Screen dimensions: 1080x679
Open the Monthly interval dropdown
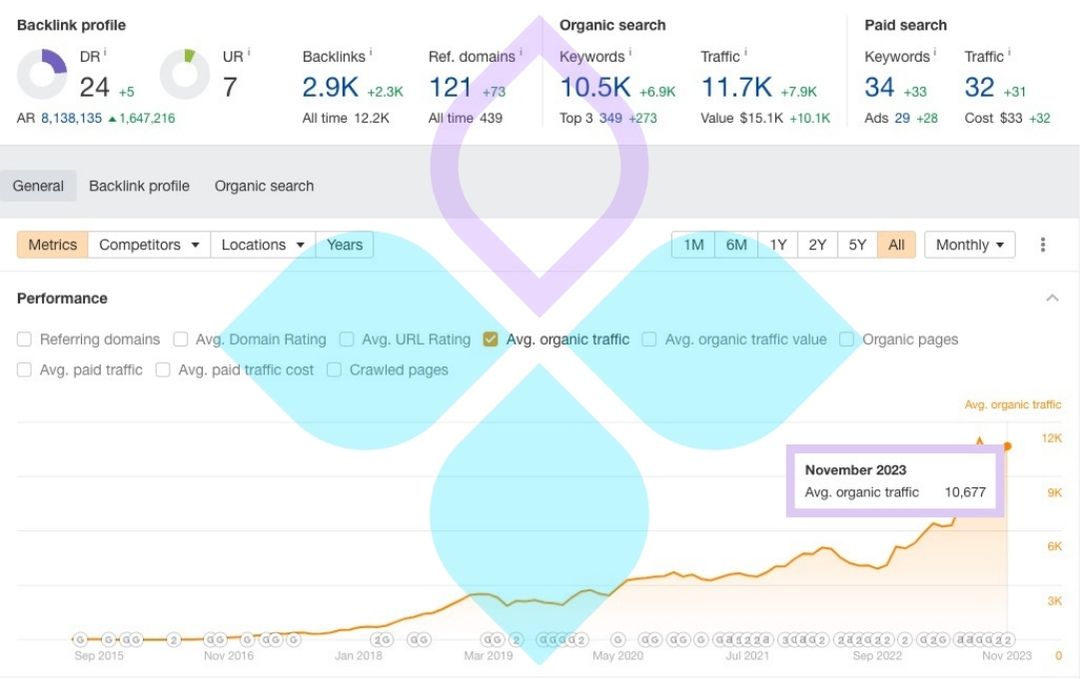coord(969,245)
